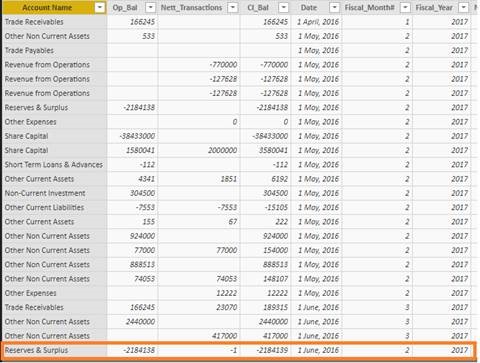The height and width of the screenshot is (363, 480).
Task: Select the 222 Cl_Bal cell
Action: pyautogui.click(x=265, y=222)
